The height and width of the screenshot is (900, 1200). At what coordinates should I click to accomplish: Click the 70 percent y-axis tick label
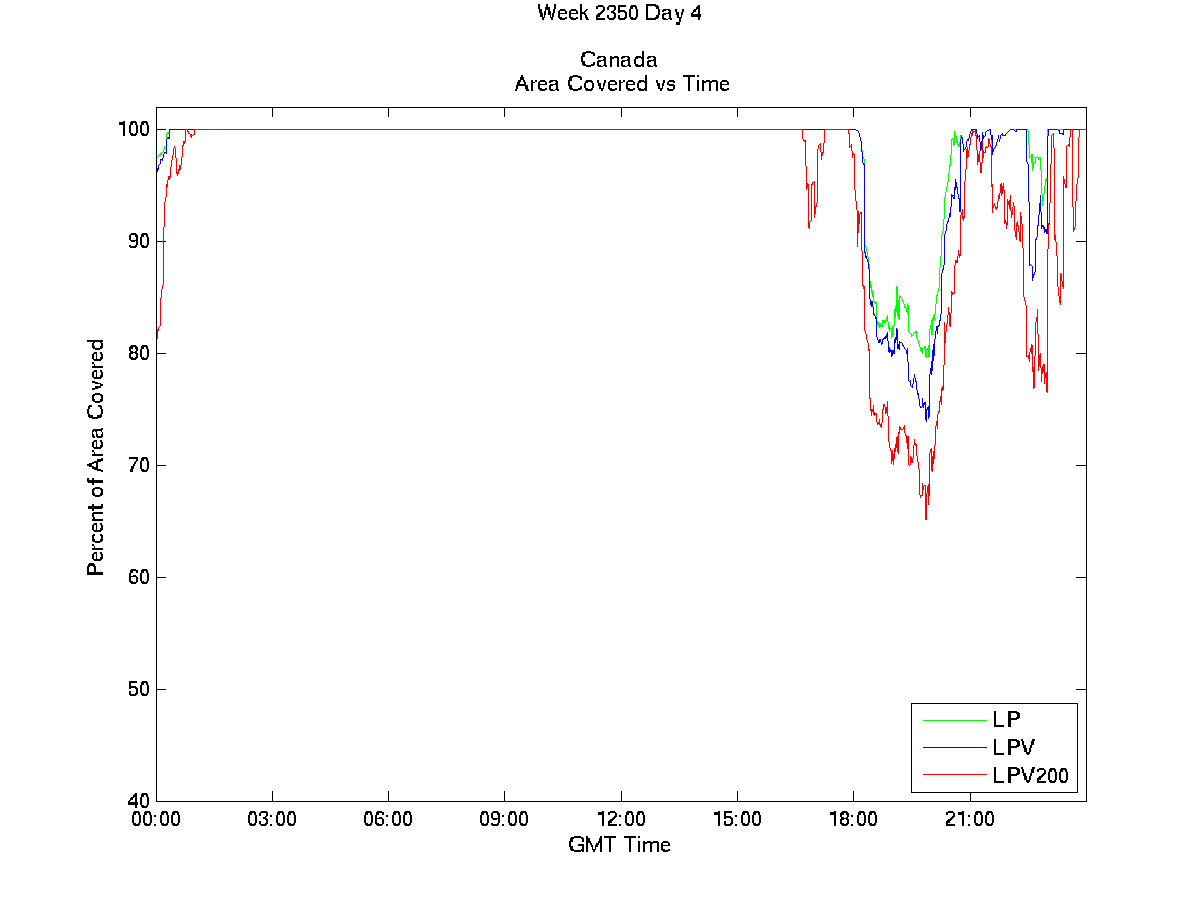tap(138, 465)
